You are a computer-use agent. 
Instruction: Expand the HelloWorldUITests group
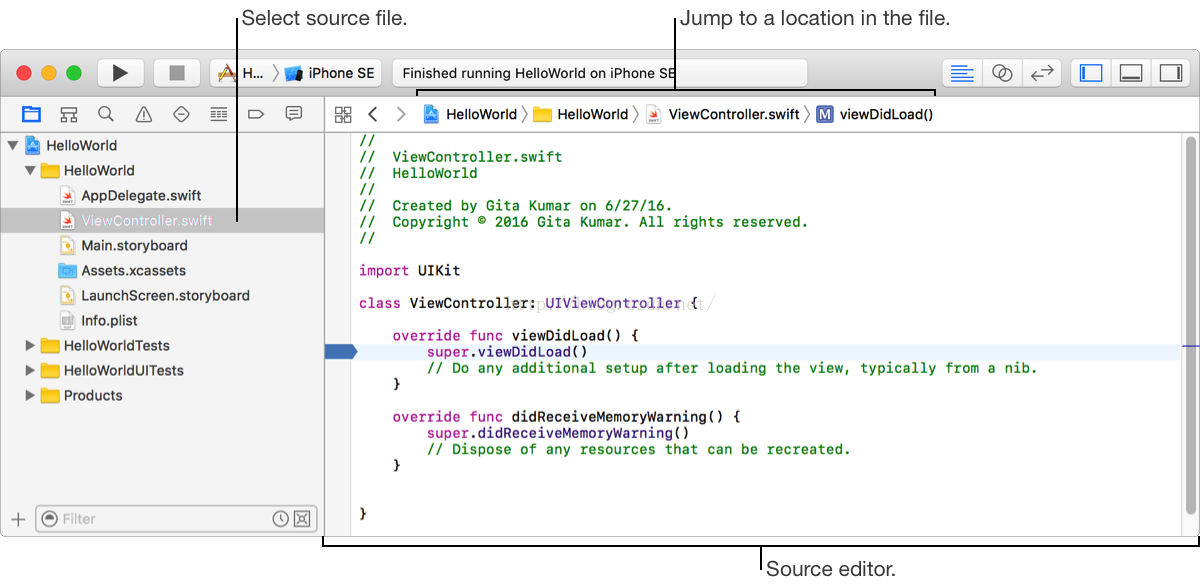point(30,370)
